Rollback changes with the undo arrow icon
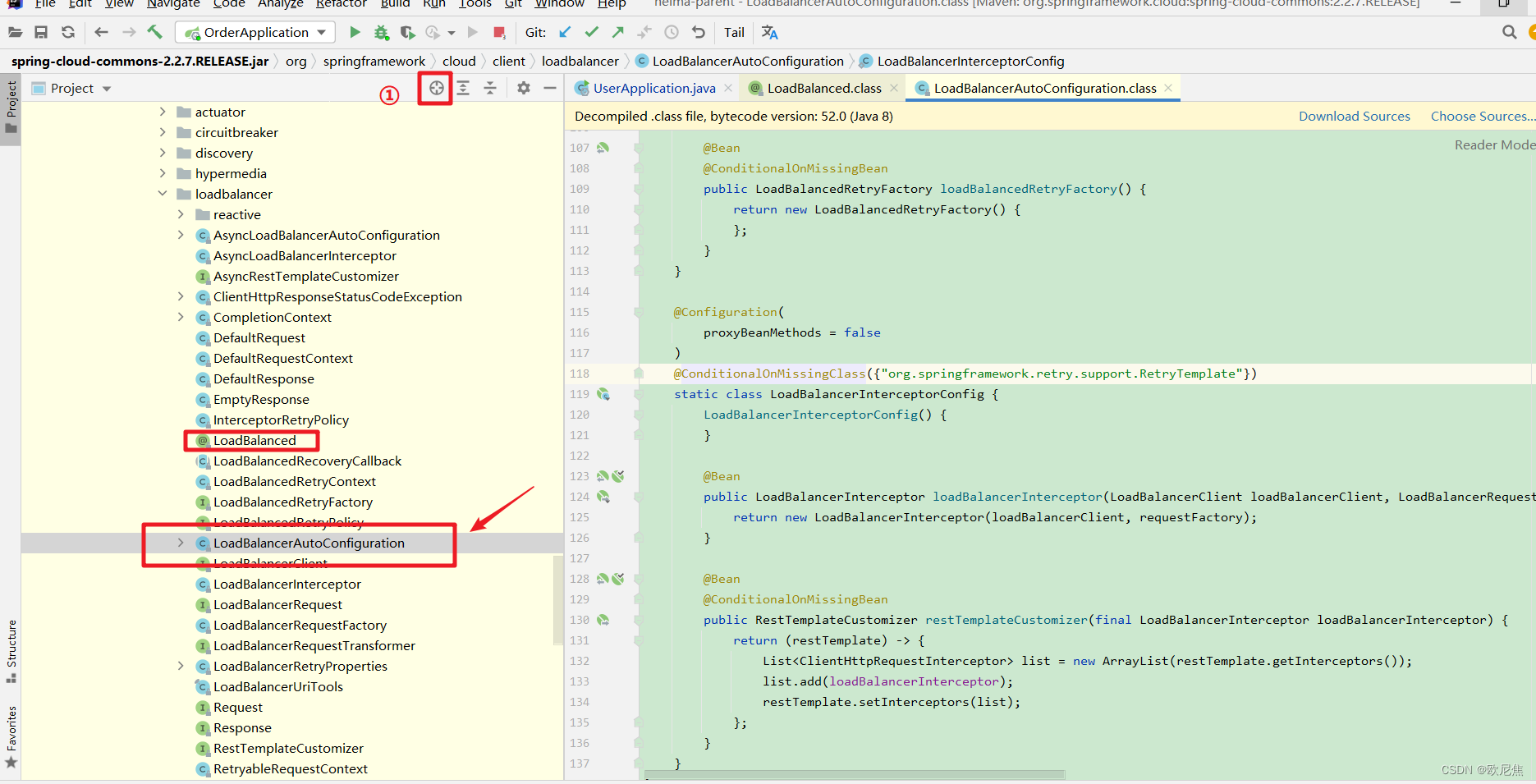The image size is (1536, 784). pos(699,32)
